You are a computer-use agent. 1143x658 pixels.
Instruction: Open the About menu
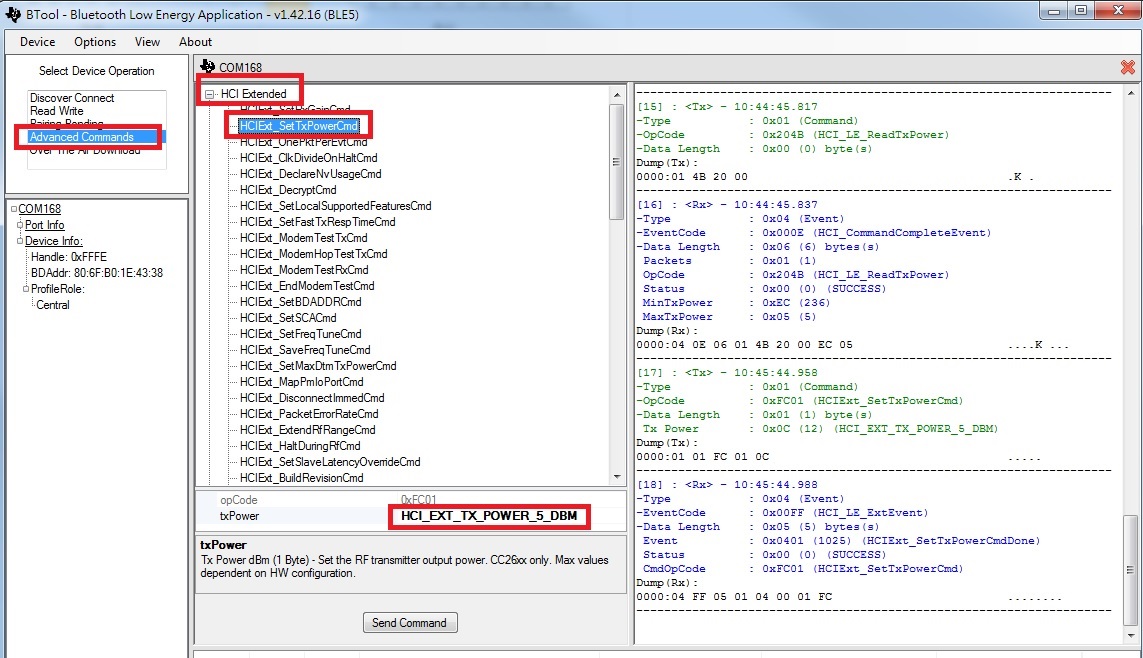195,42
